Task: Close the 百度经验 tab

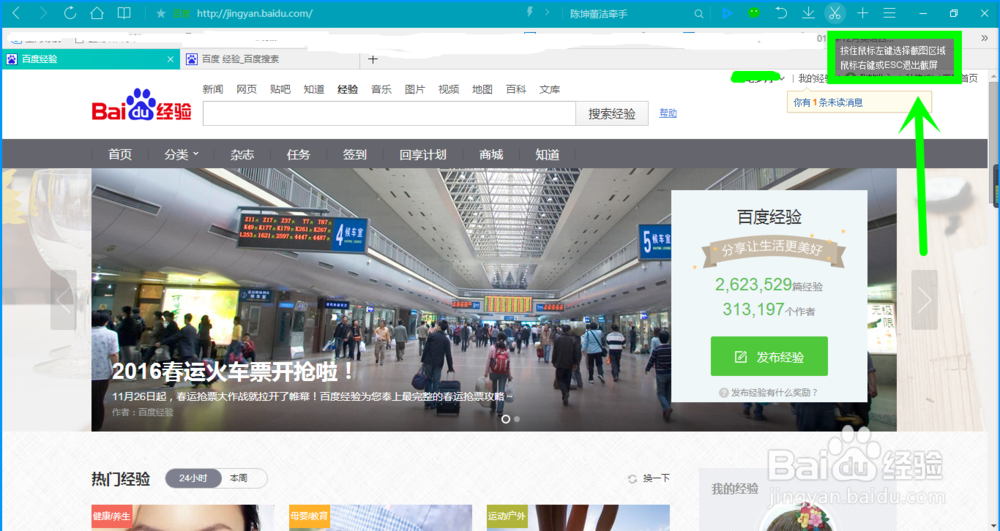Action: 170,59
